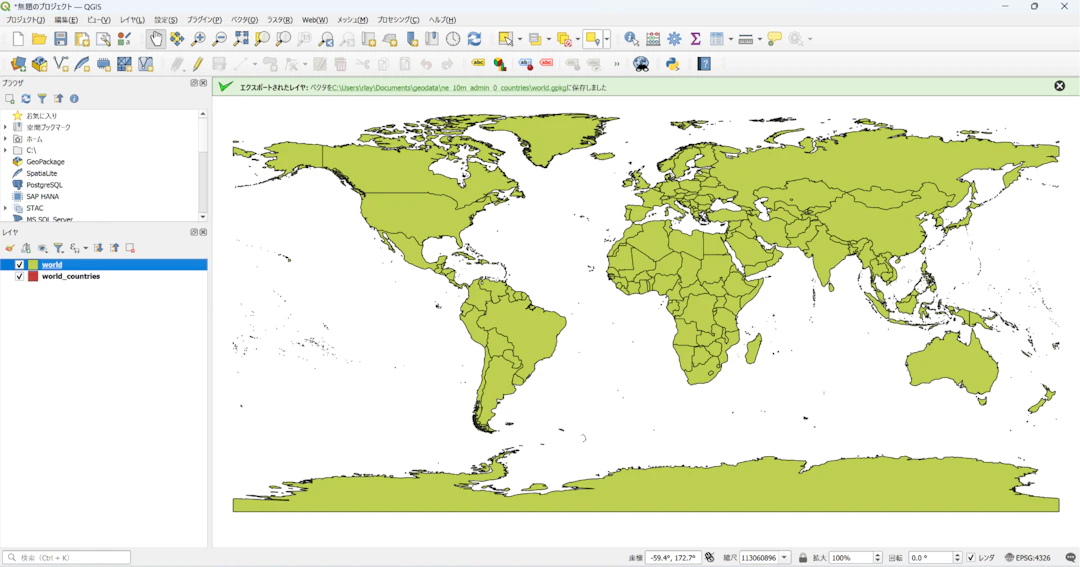Open the attribute table dropdown arrow
The height and width of the screenshot is (567, 1080).
[x=731, y=39]
